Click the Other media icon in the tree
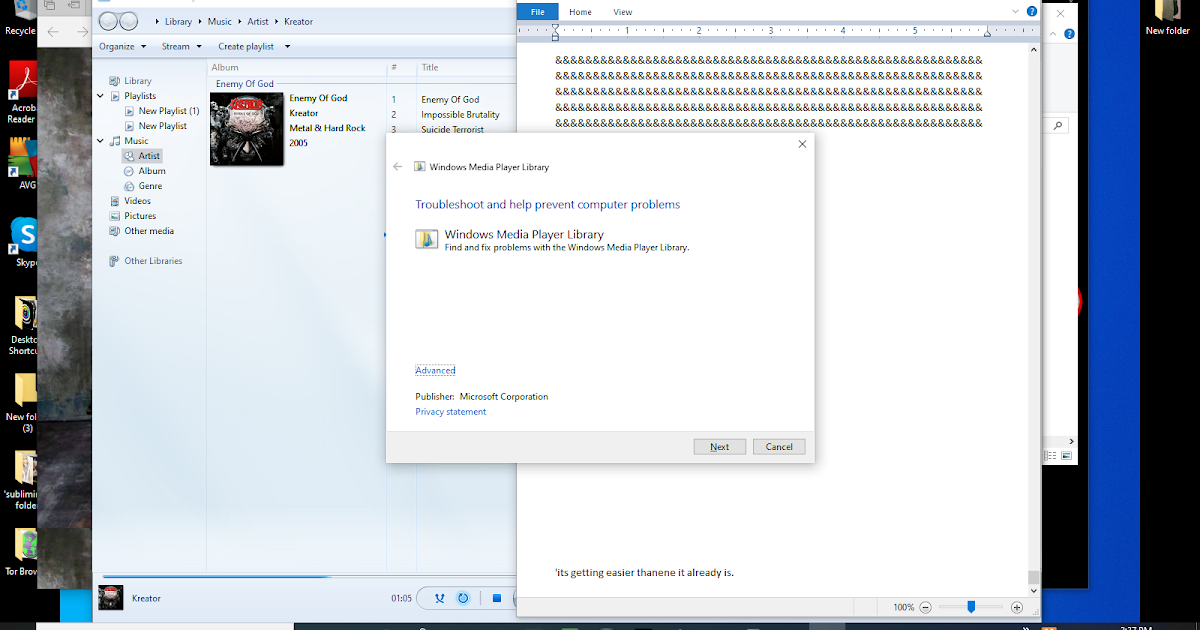Image resolution: width=1200 pixels, height=630 pixels. 116,231
